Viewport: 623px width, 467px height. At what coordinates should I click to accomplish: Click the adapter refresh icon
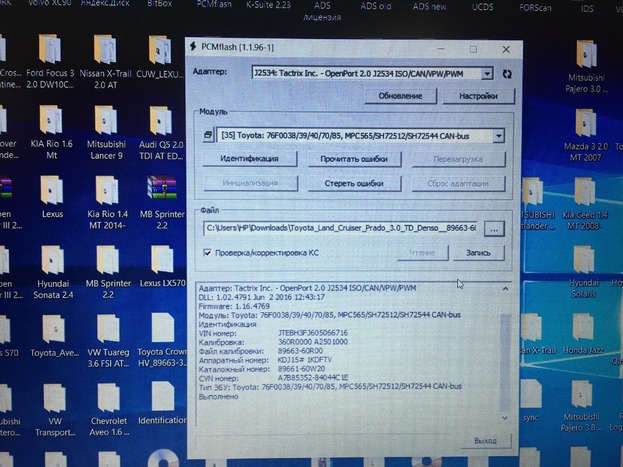tap(507, 73)
